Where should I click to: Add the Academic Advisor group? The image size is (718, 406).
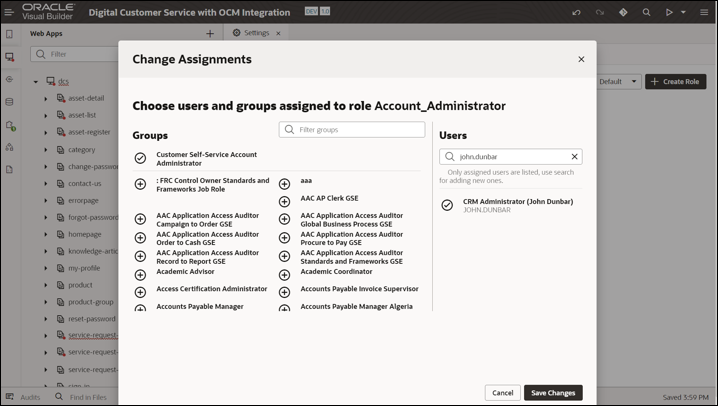coord(140,273)
